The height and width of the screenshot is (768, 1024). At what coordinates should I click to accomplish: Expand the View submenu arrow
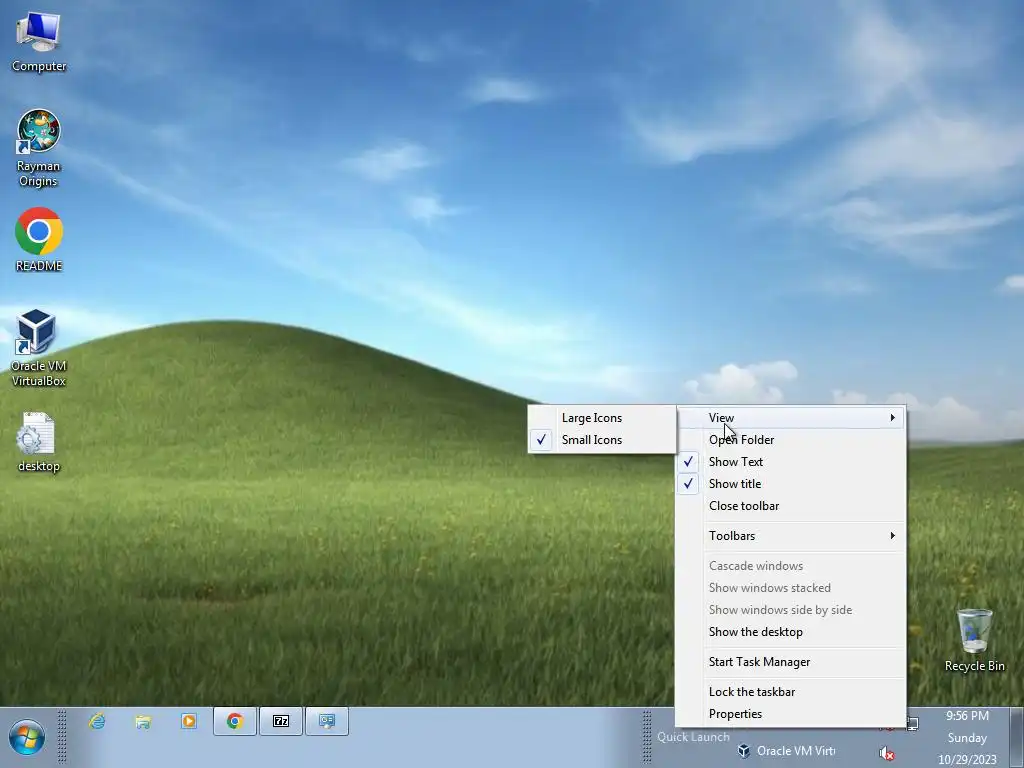pyautogui.click(x=892, y=417)
